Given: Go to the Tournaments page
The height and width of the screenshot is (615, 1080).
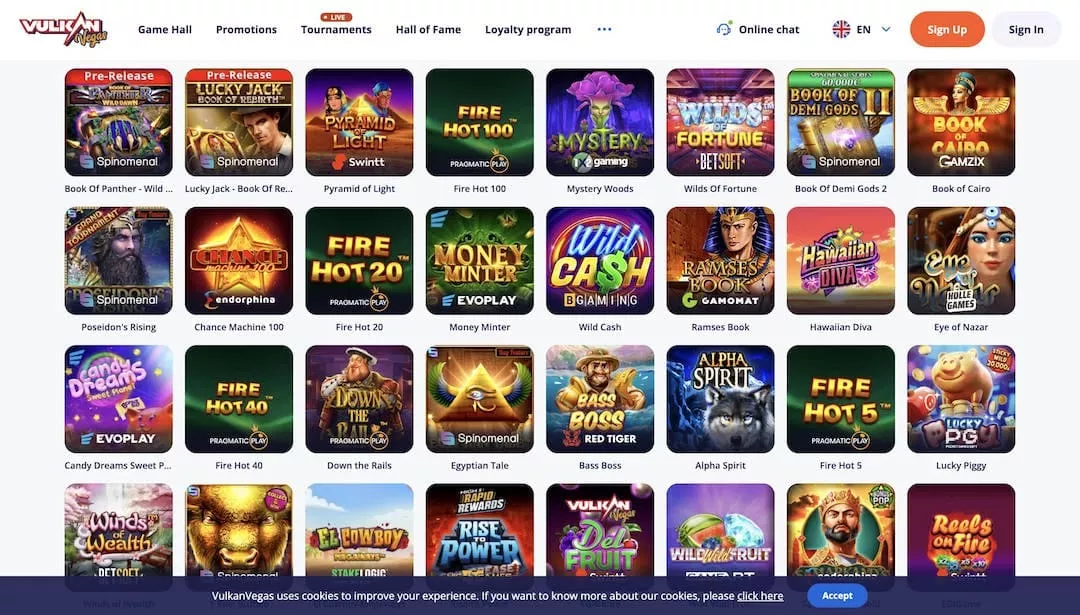Looking at the screenshot, I should pos(336,30).
